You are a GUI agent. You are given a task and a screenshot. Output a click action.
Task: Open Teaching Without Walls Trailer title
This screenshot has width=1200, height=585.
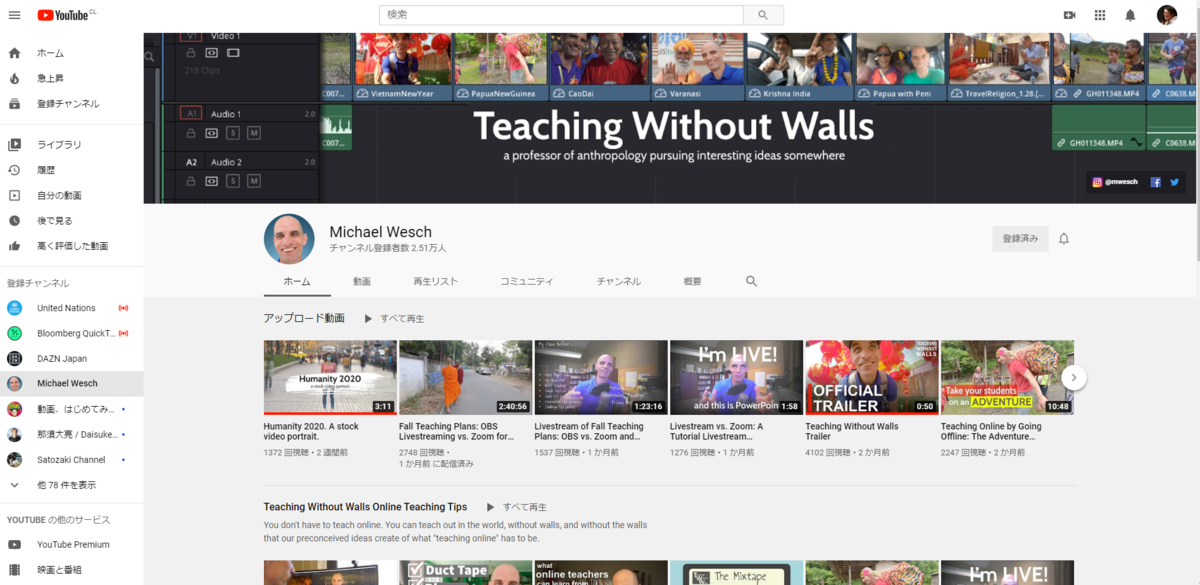(852, 431)
